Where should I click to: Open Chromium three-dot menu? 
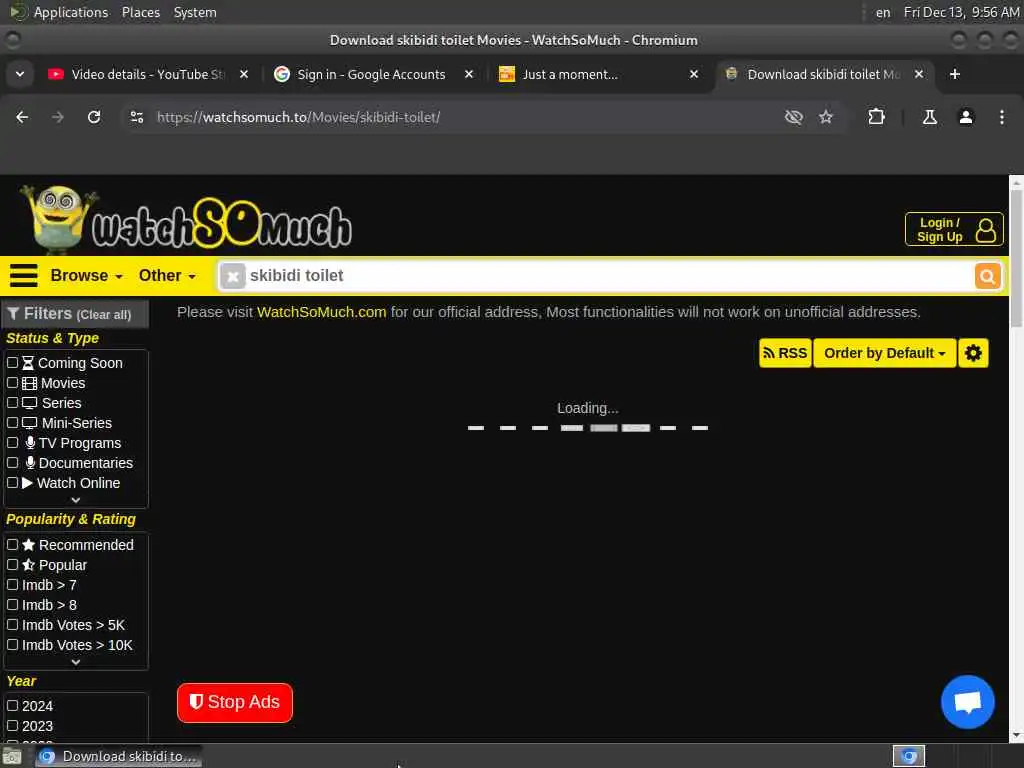pyautogui.click(x=1002, y=117)
